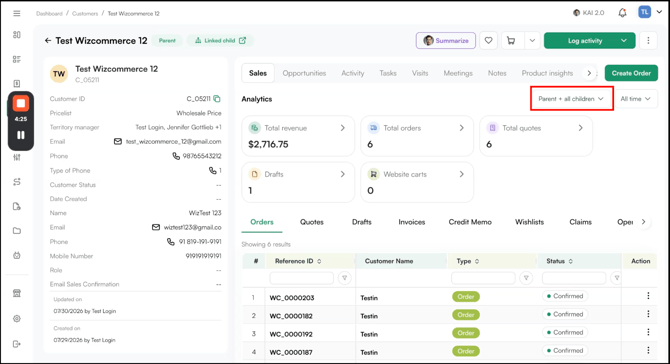The height and width of the screenshot is (364, 670).
Task: Open the folder icon in the left sidebar
Action: [x=17, y=231]
